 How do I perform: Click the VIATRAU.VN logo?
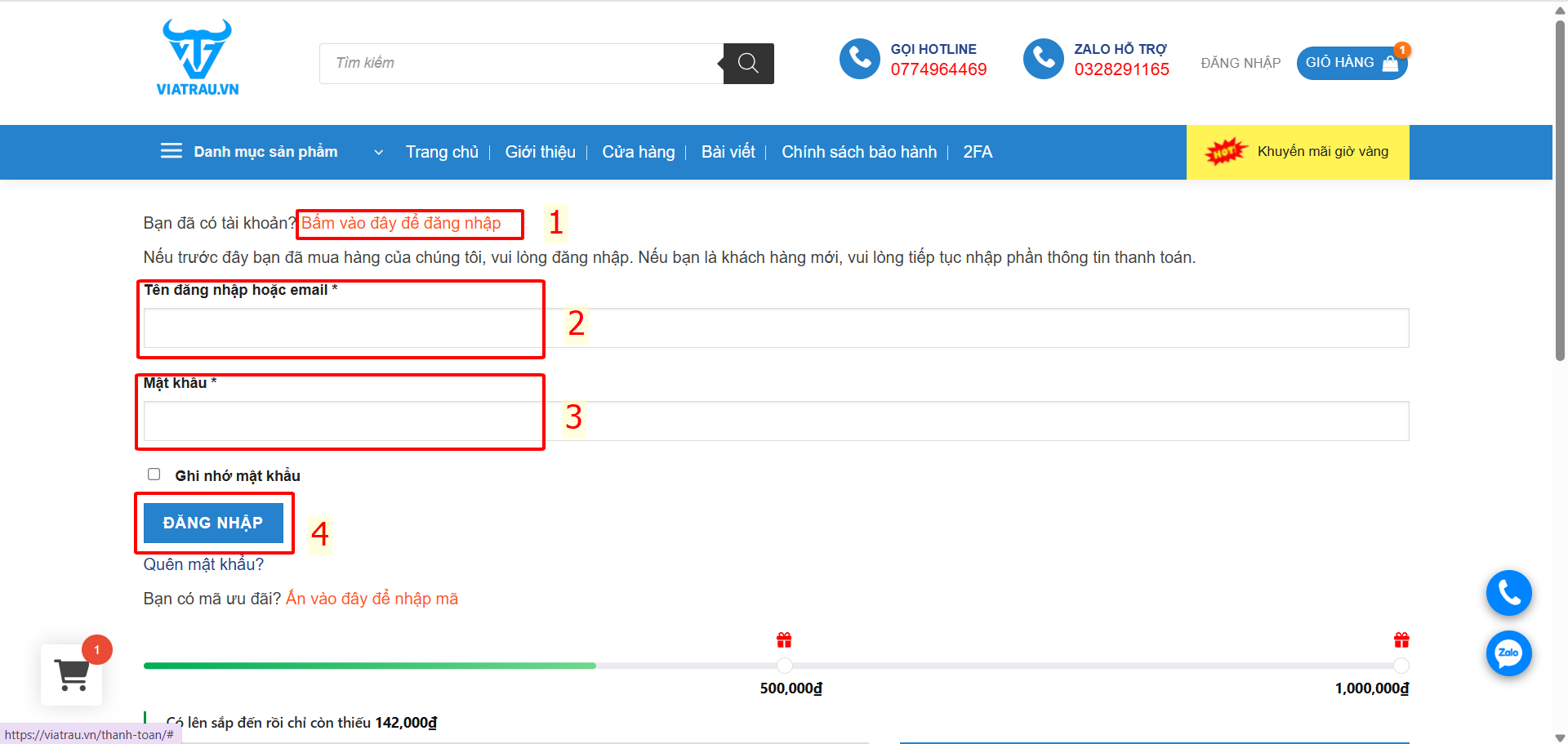click(198, 57)
